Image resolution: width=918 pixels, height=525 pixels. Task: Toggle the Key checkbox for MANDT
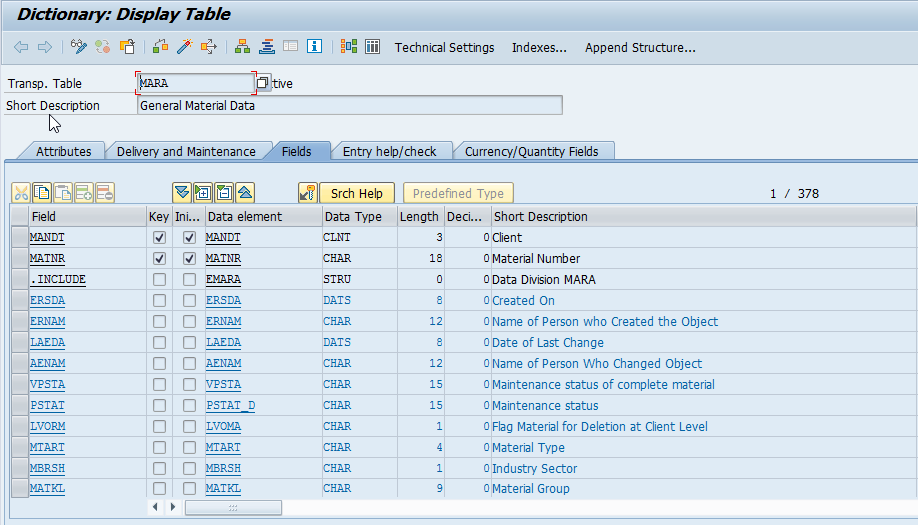pyautogui.click(x=159, y=238)
